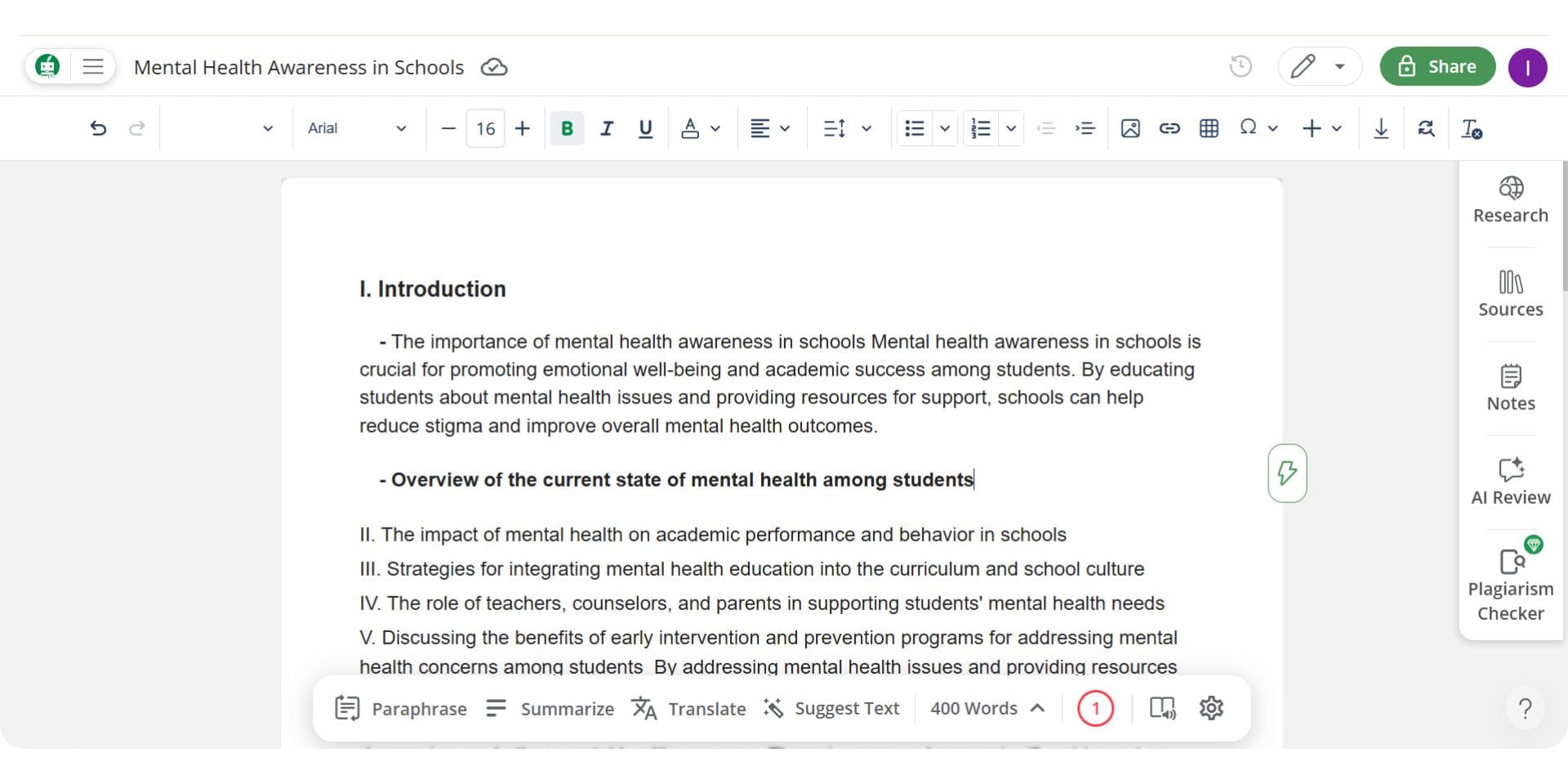The height and width of the screenshot is (784, 1568).
Task: Open the Research panel
Action: 1510,198
